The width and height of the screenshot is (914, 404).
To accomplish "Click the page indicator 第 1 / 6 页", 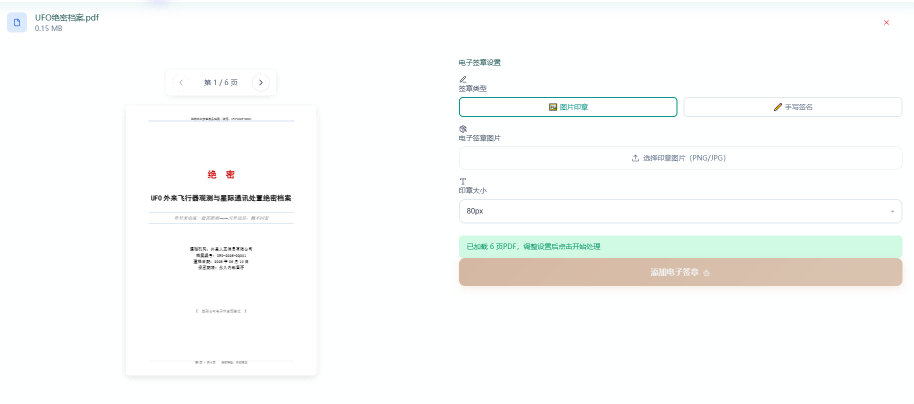I will (x=221, y=83).
